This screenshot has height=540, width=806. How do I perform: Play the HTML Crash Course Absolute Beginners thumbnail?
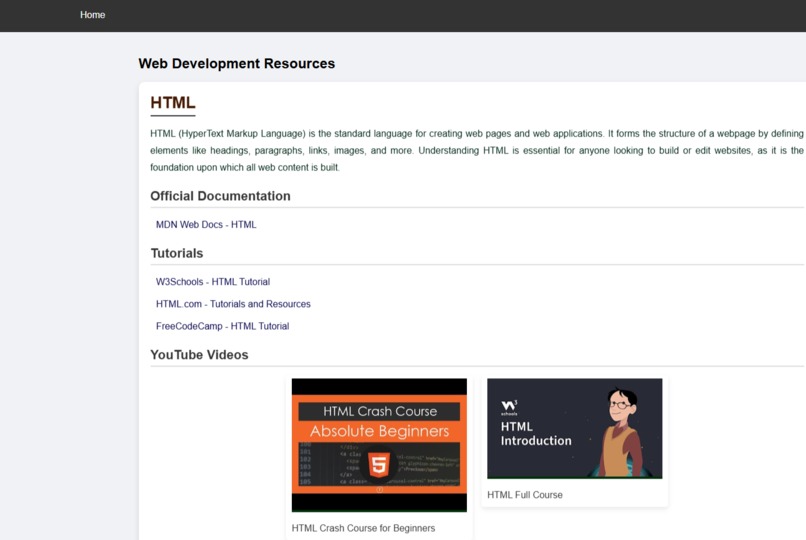[x=379, y=445]
